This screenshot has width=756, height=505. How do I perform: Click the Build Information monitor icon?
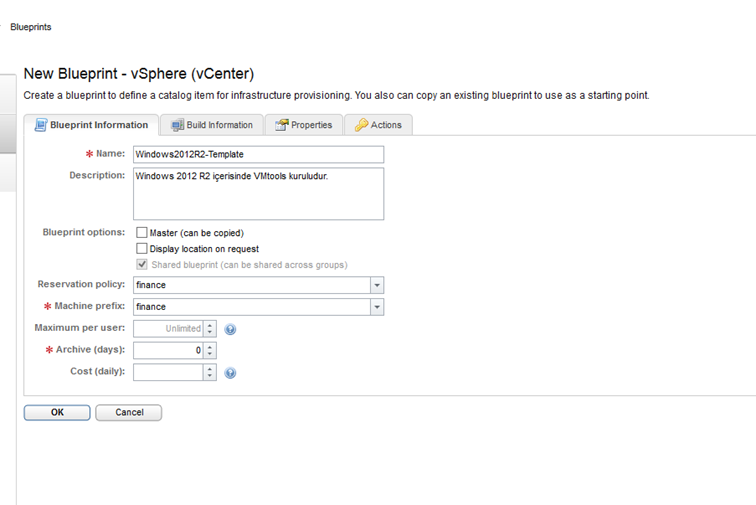tap(177, 125)
